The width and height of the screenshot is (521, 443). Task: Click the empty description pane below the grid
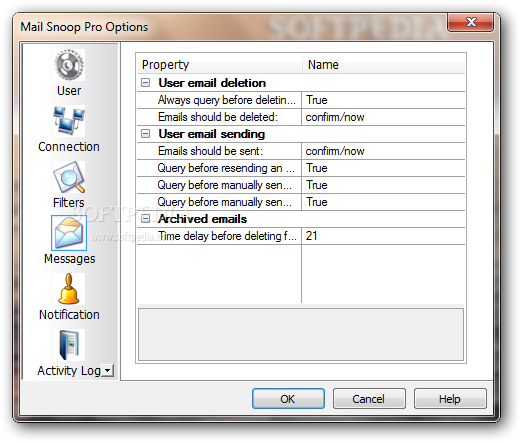pyautogui.click(x=301, y=334)
